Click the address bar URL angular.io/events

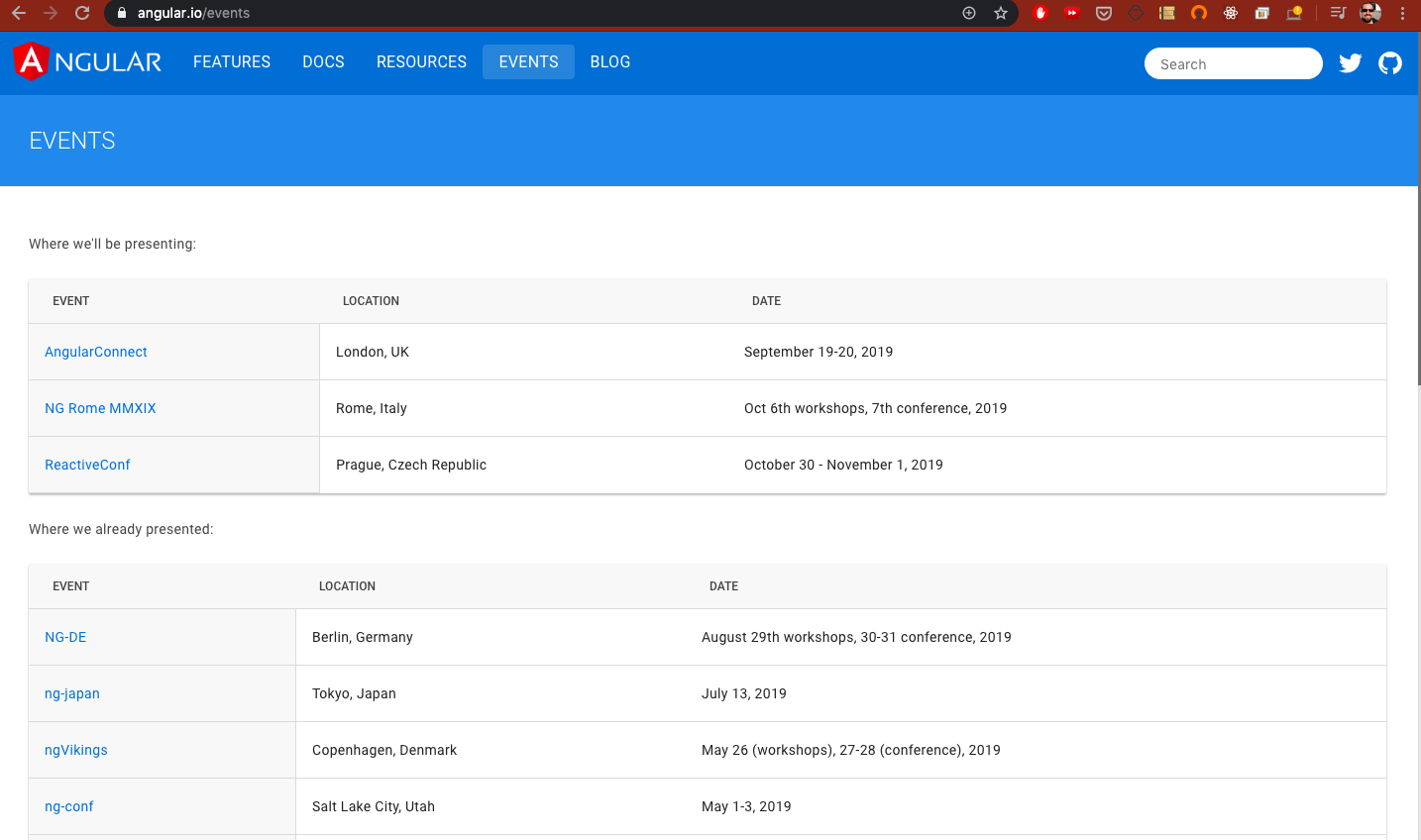coord(193,13)
